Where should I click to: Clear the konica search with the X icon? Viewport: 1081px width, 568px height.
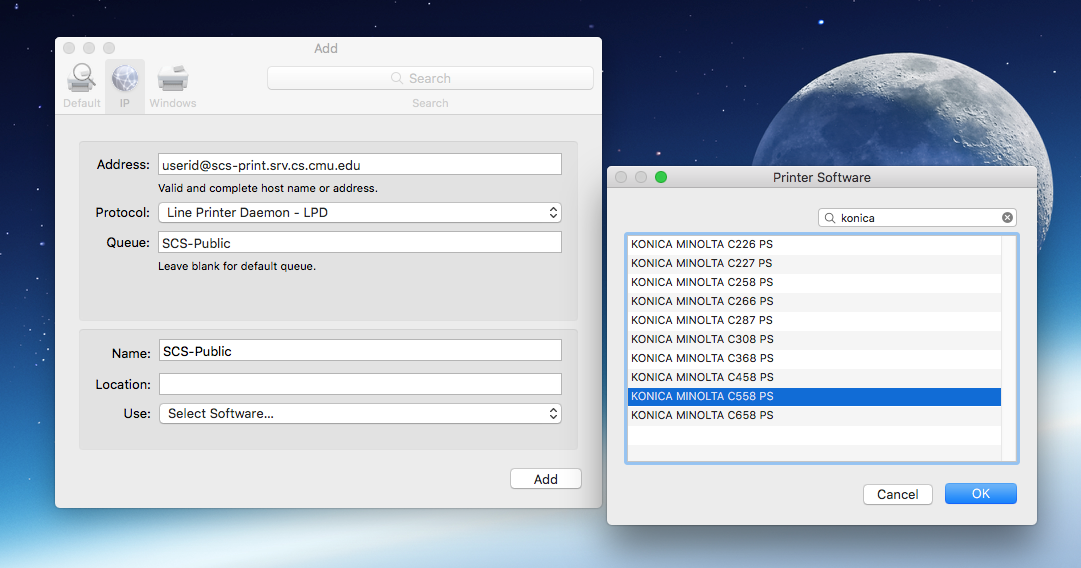[1007, 217]
